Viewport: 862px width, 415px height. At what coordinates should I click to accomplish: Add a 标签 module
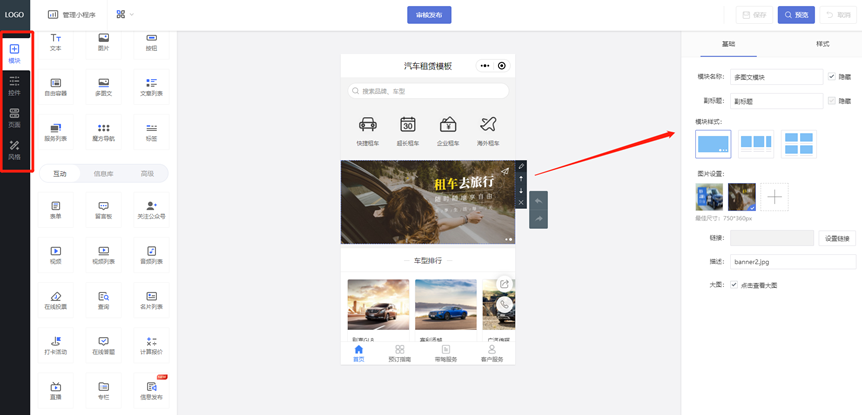(151, 132)
